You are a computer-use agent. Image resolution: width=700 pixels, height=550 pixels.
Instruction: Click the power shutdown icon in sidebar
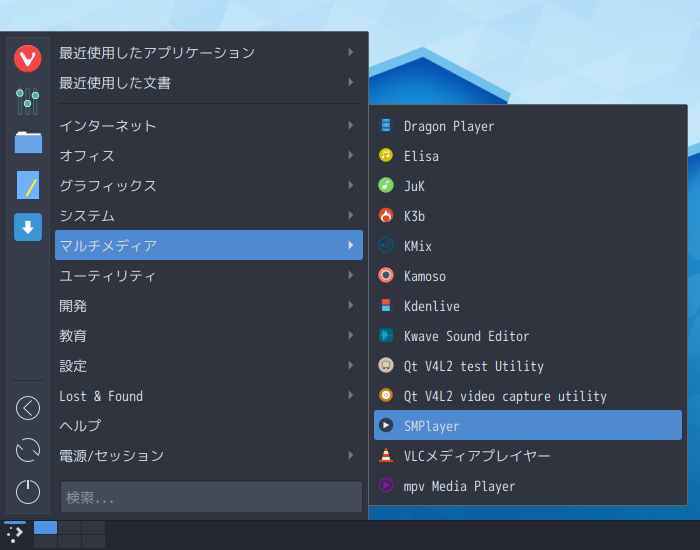point(28,492)
